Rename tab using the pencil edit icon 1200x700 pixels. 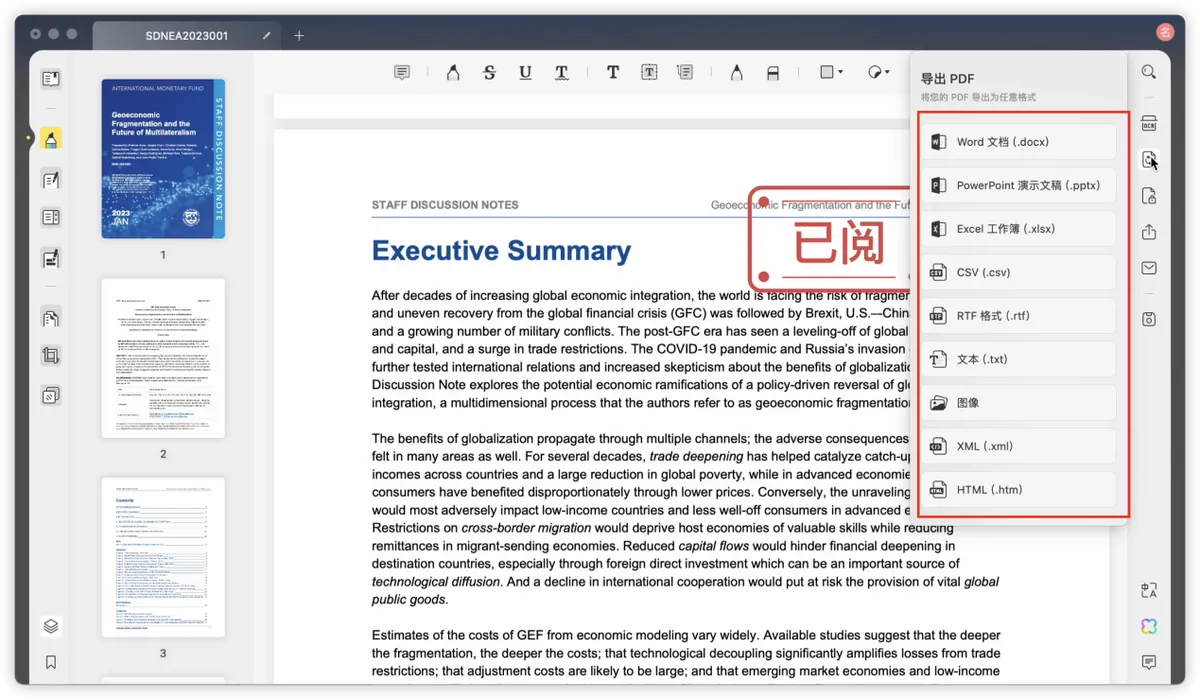pyautogui.click(x=266, y=36)
